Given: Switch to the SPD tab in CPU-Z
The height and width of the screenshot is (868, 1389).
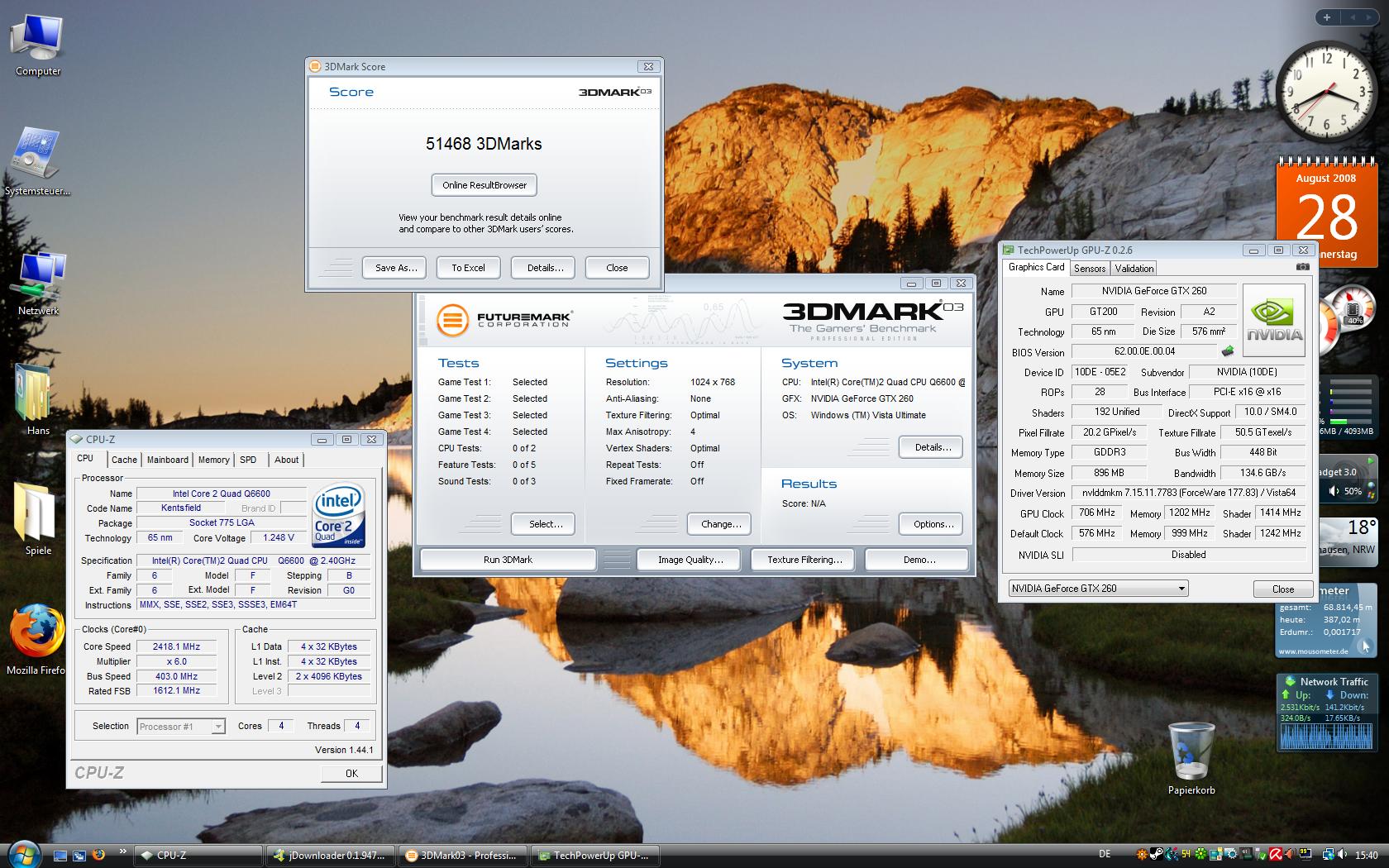Looking at the screenshot, I should click(248, 460).
